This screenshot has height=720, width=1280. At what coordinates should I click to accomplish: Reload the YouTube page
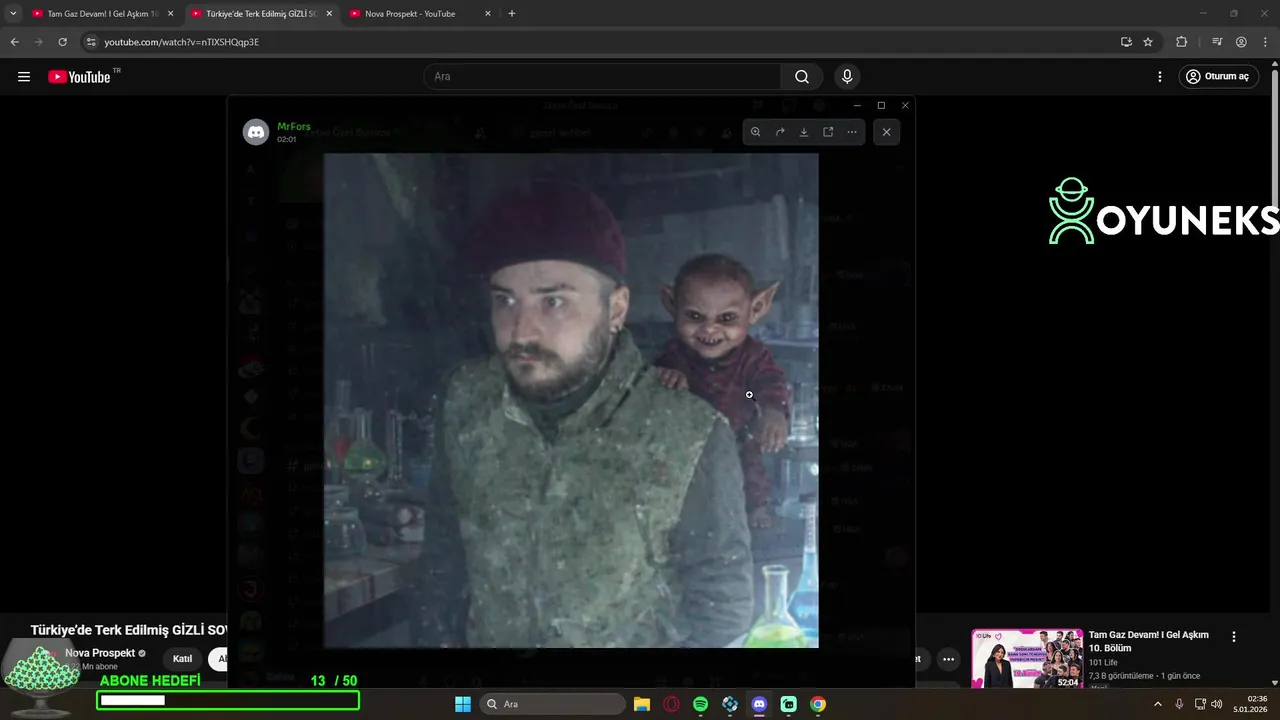pos(62,42)
